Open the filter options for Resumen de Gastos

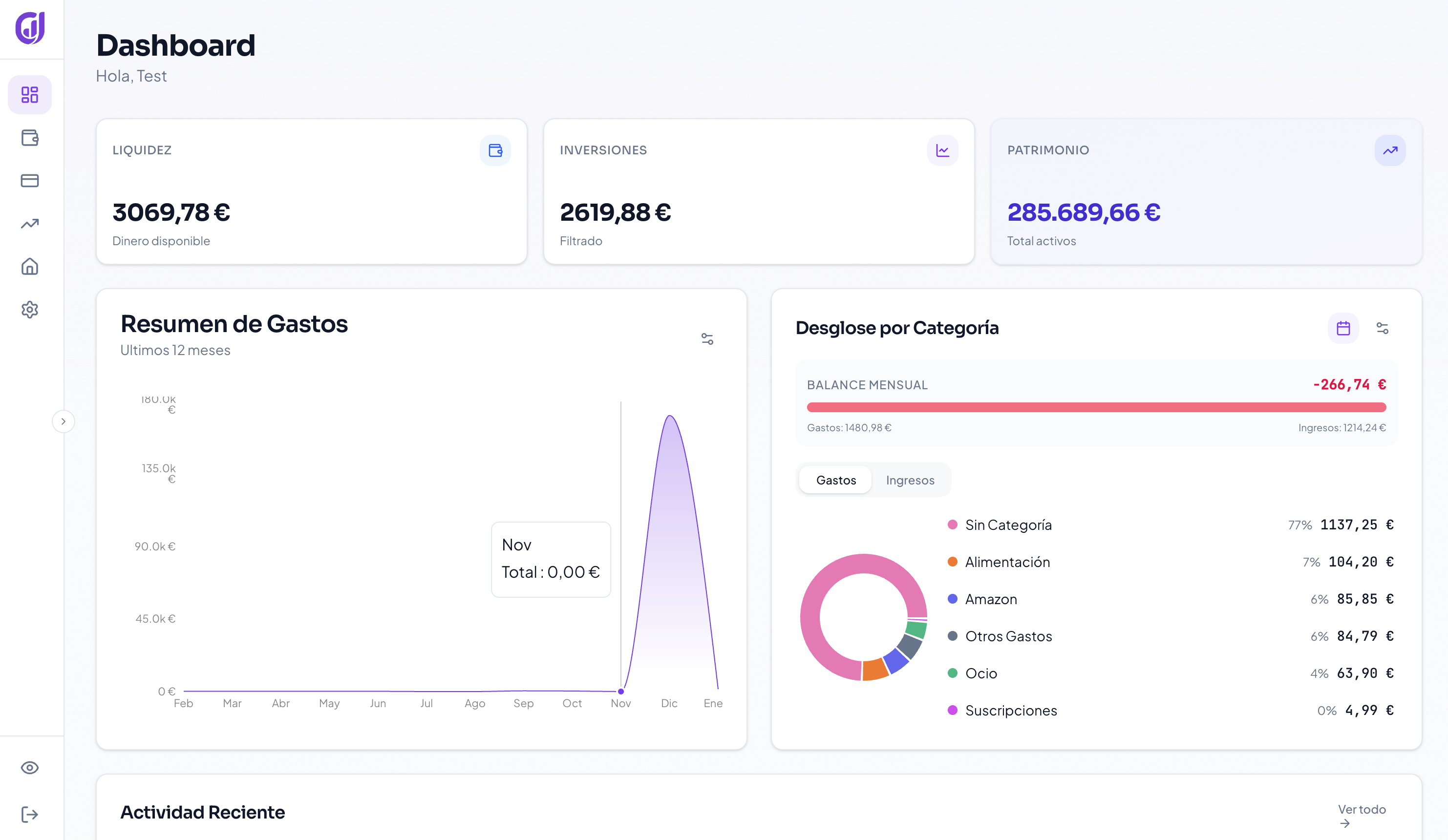tap(708, 338)
